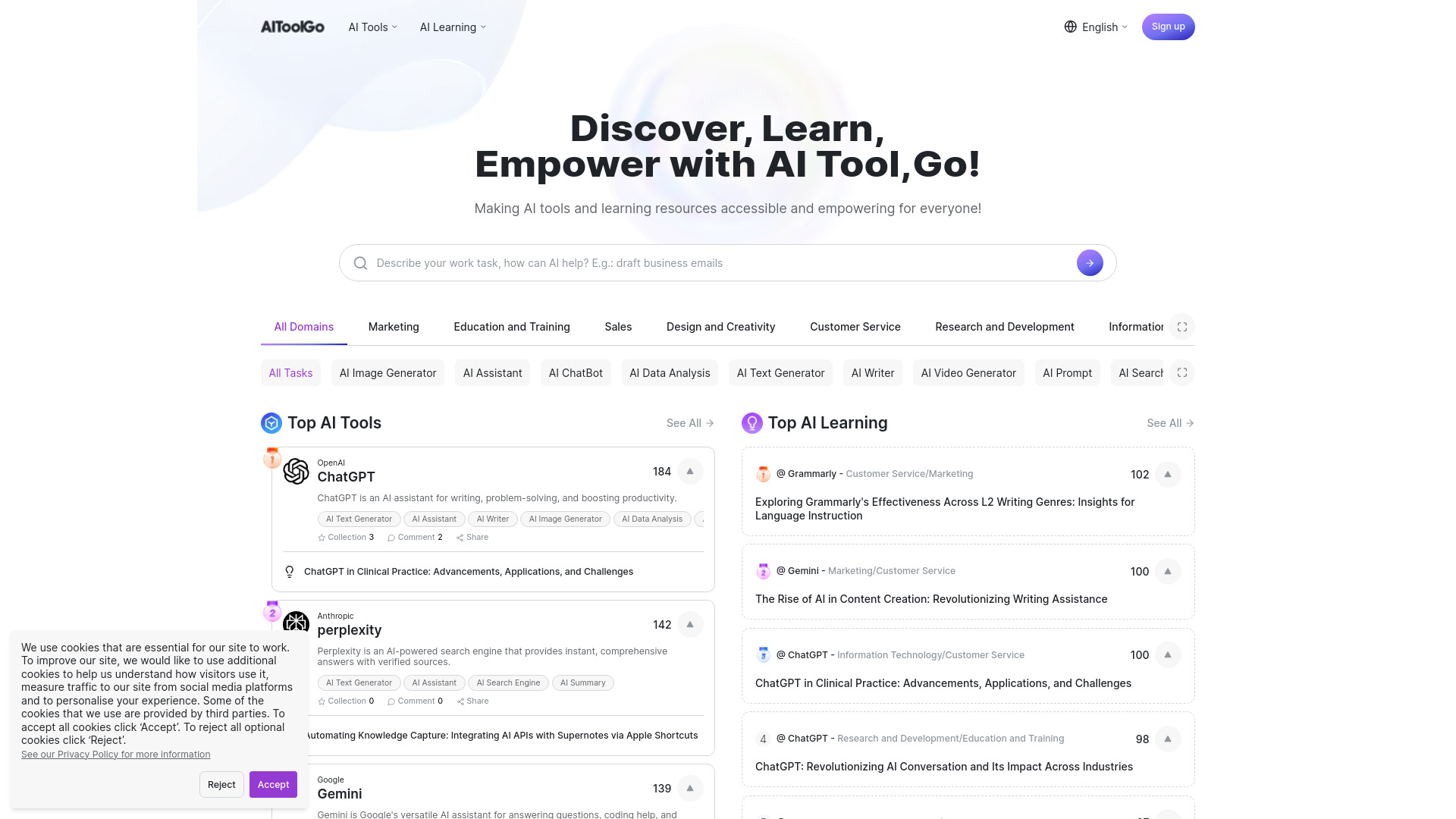This screenshot has height=819, width=1456.
Task: Click the search submit arrow icon
Action: coord(1089,263)
